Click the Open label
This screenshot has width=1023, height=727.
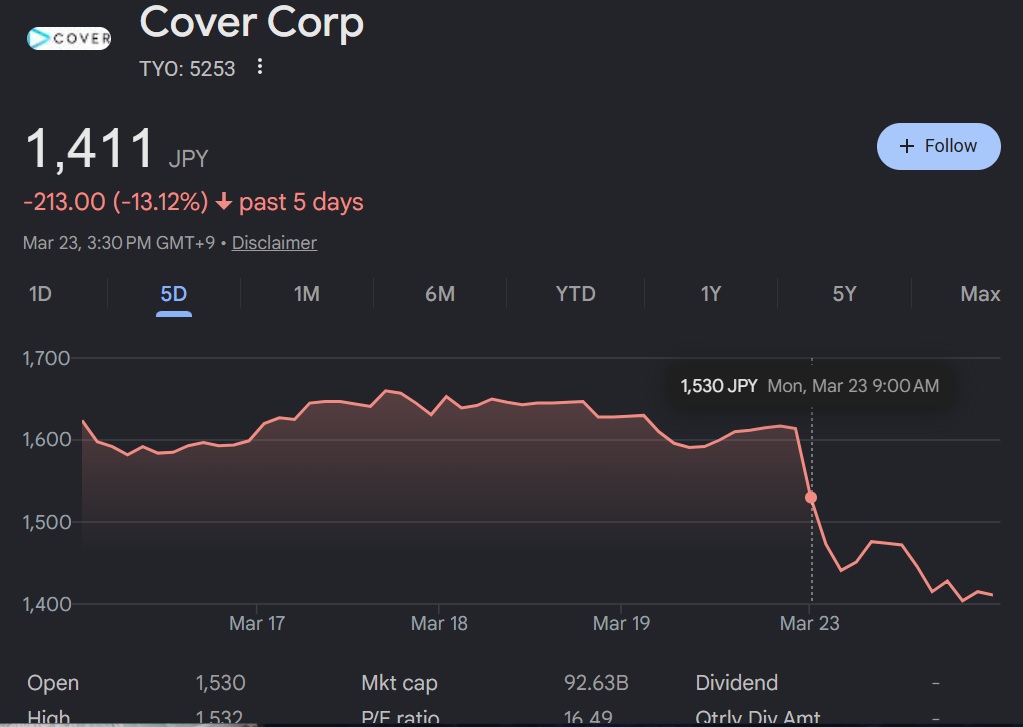point(53,683)
